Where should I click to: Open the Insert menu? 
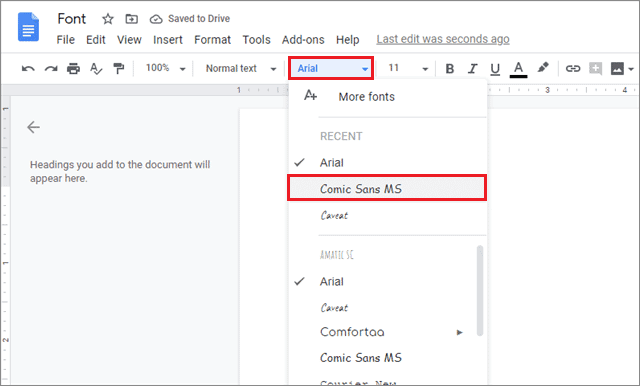(x=168, y=40)
